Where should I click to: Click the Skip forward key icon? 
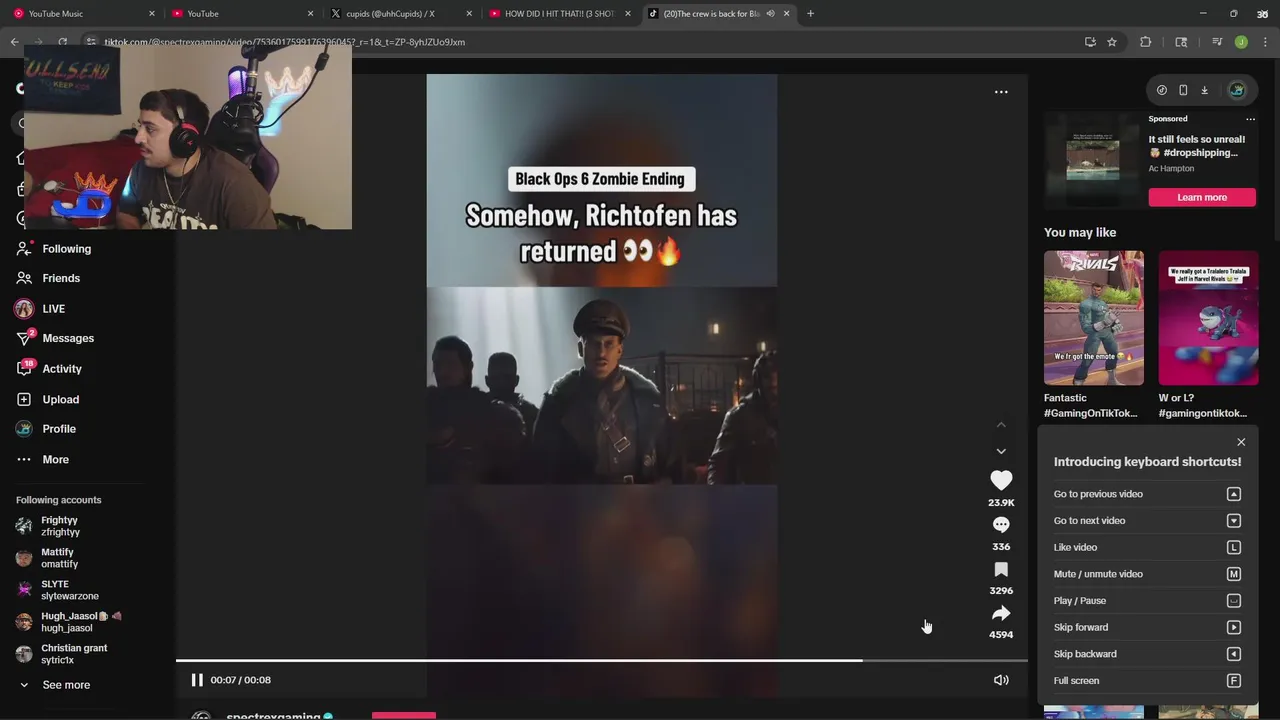(1234, 627)
